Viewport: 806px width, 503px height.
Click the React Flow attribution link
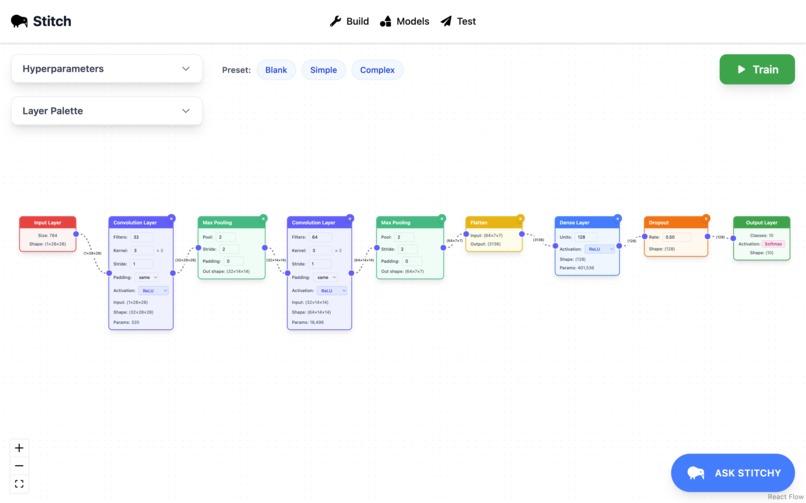pyautogui.click(x=785, y=497)
